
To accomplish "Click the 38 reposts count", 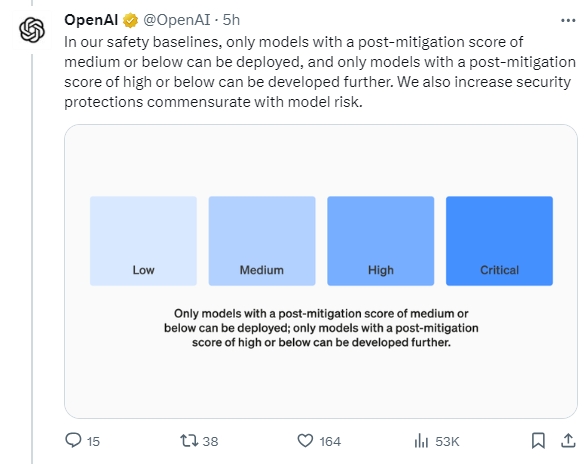I will click(210, 441).
